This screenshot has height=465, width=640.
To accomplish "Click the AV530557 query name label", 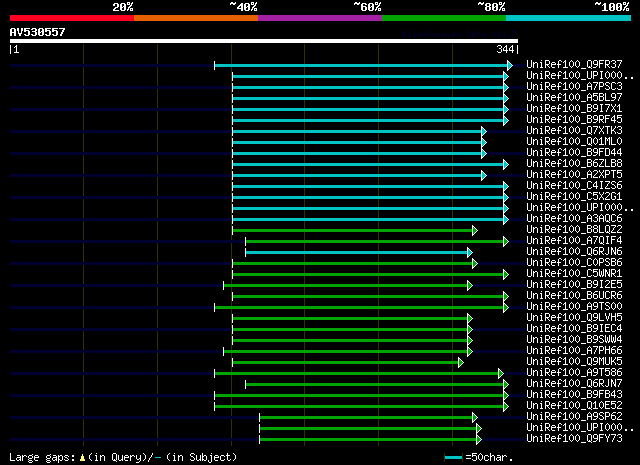I will [38, 32].
